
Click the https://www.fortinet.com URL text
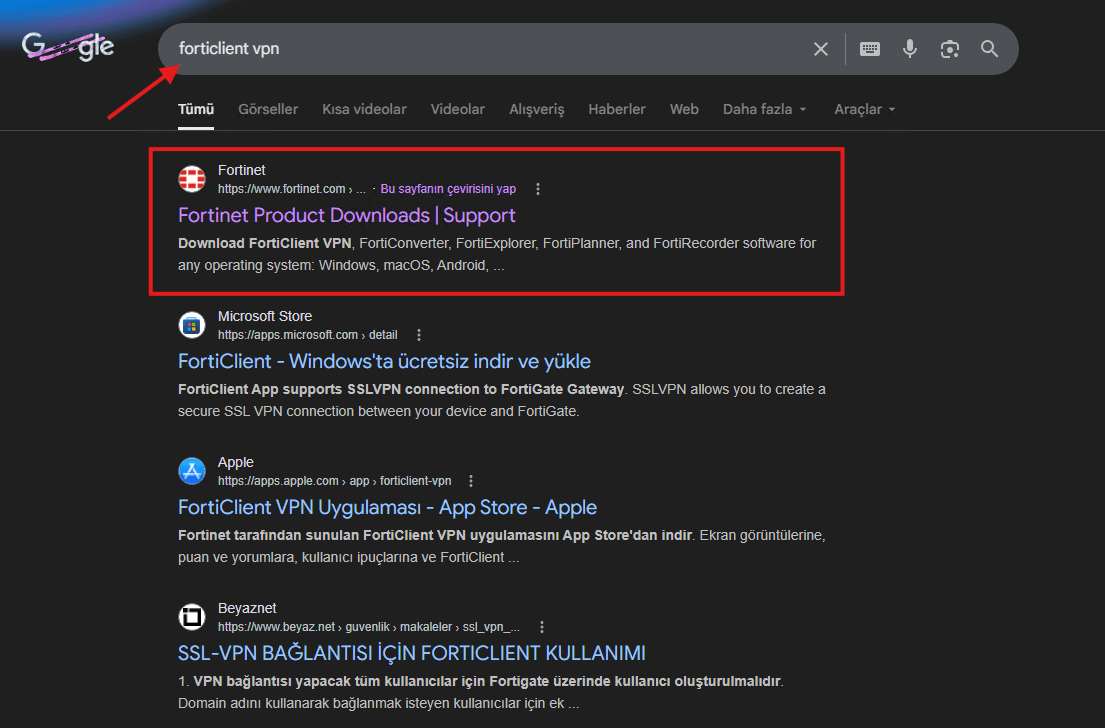tap(281, 189)
